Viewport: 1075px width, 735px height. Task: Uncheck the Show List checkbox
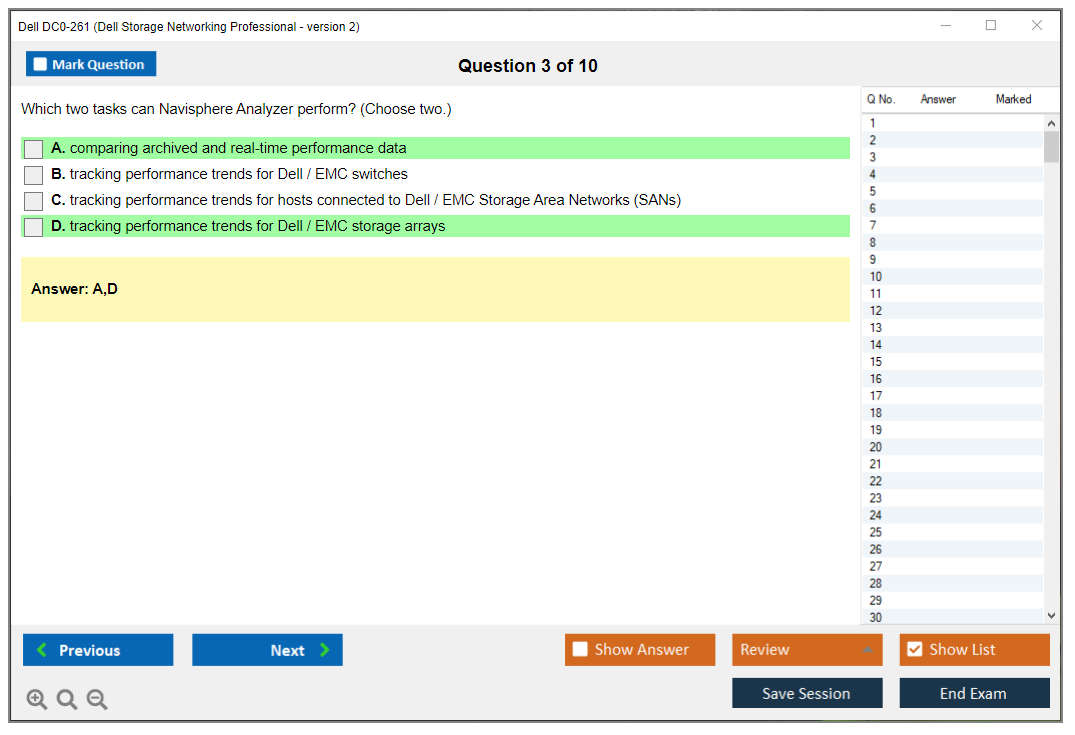pos(914,650)
